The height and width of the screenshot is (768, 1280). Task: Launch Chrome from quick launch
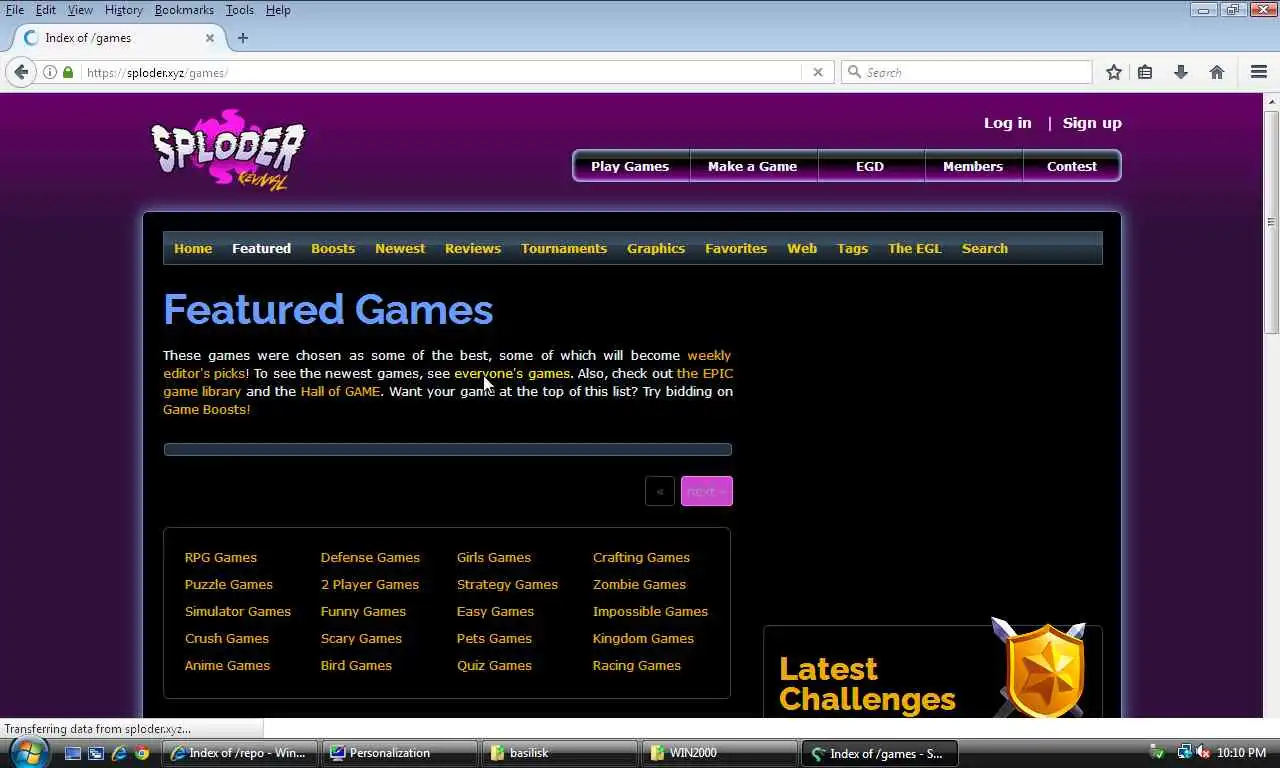pyautogui.click(x=142, y=753)
